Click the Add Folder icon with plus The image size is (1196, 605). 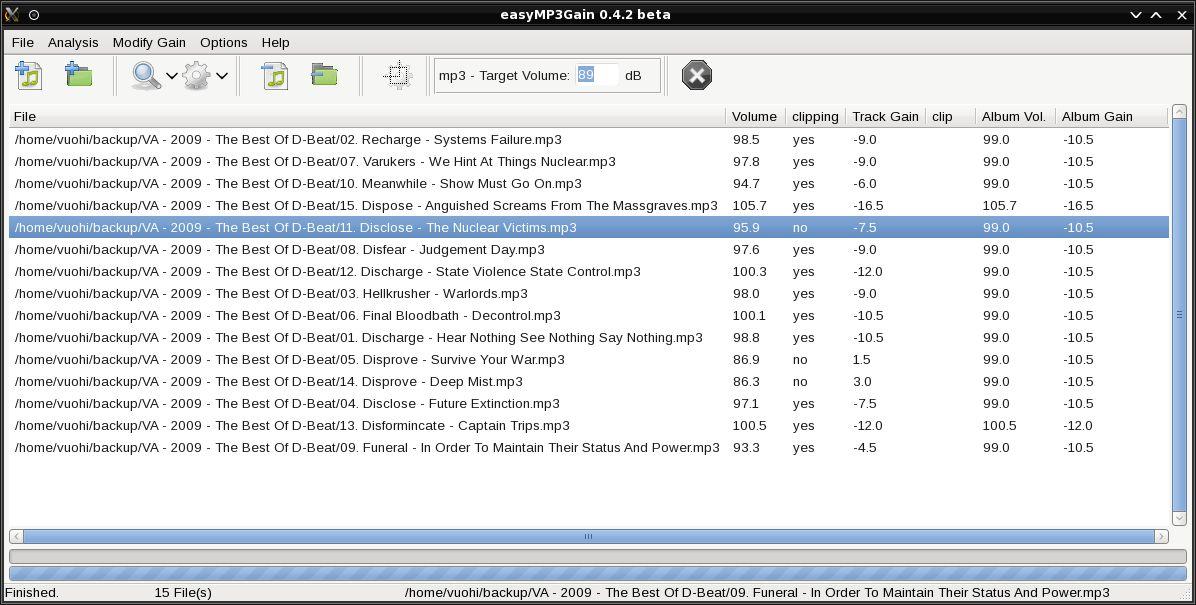point(79,75)
